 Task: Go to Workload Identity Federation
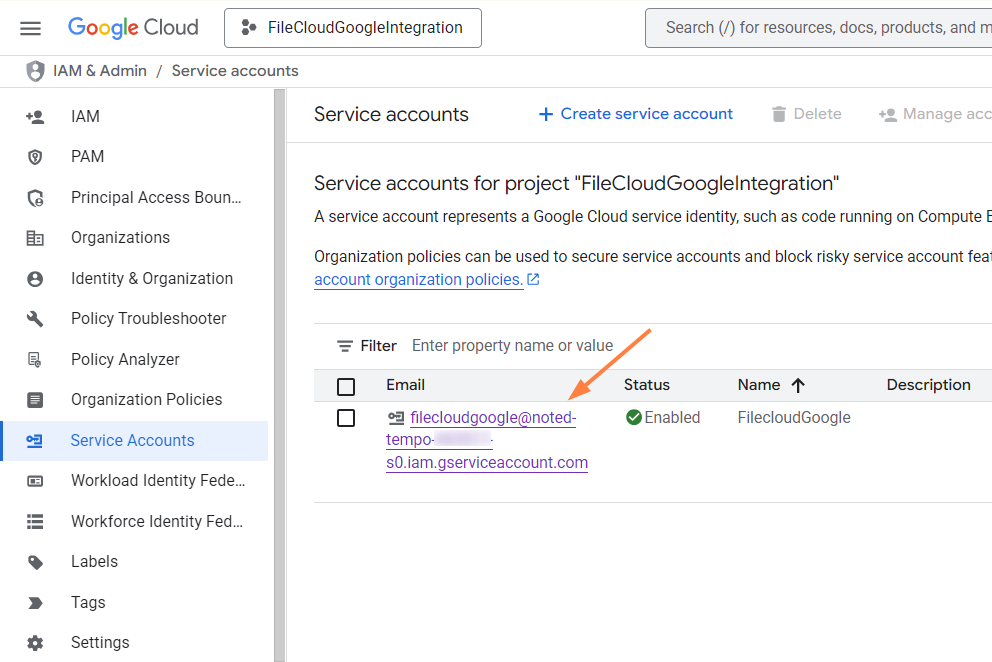(157, 481)
